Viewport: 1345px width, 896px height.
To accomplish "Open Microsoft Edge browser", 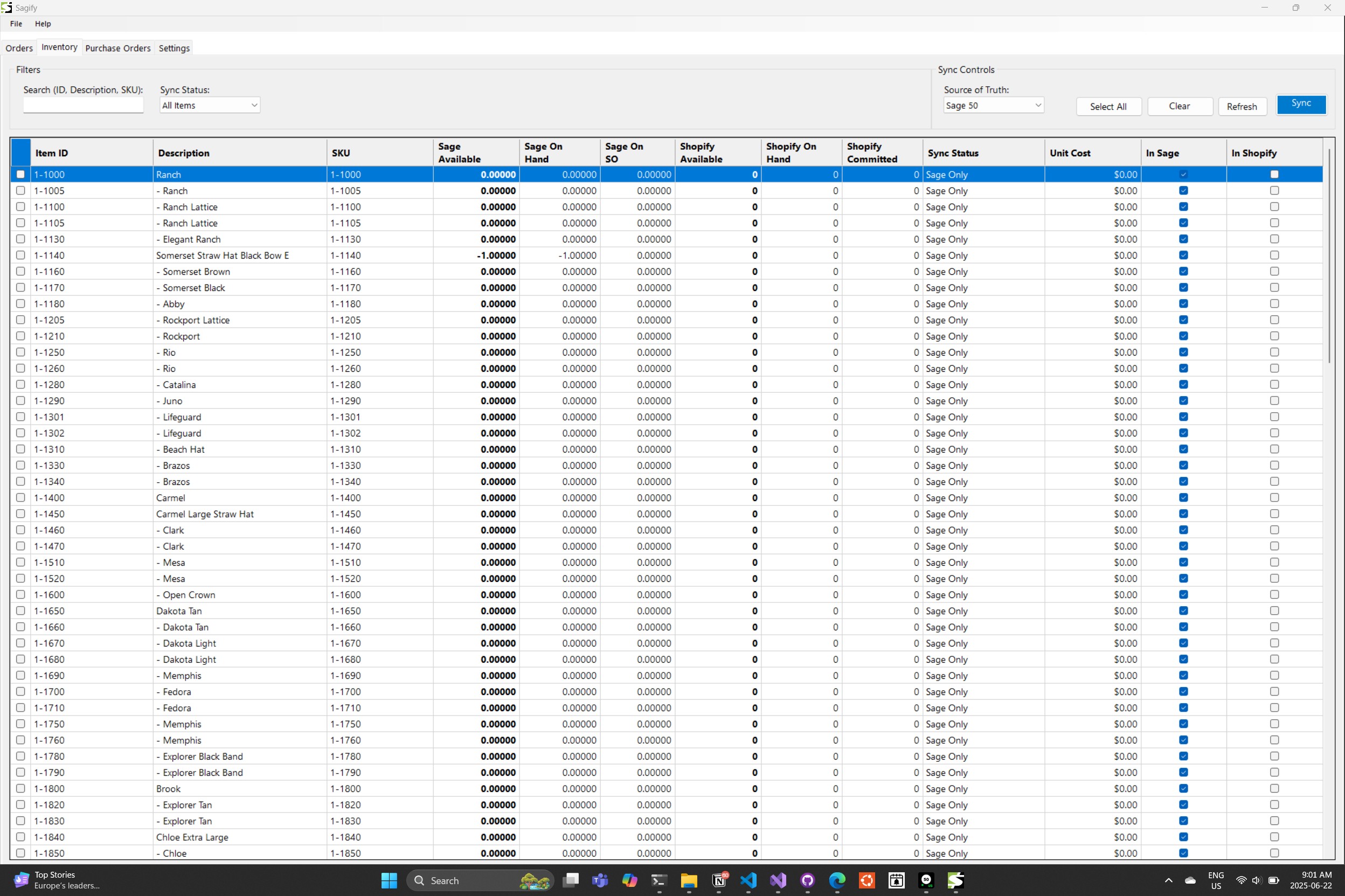I will pos(837,880).
